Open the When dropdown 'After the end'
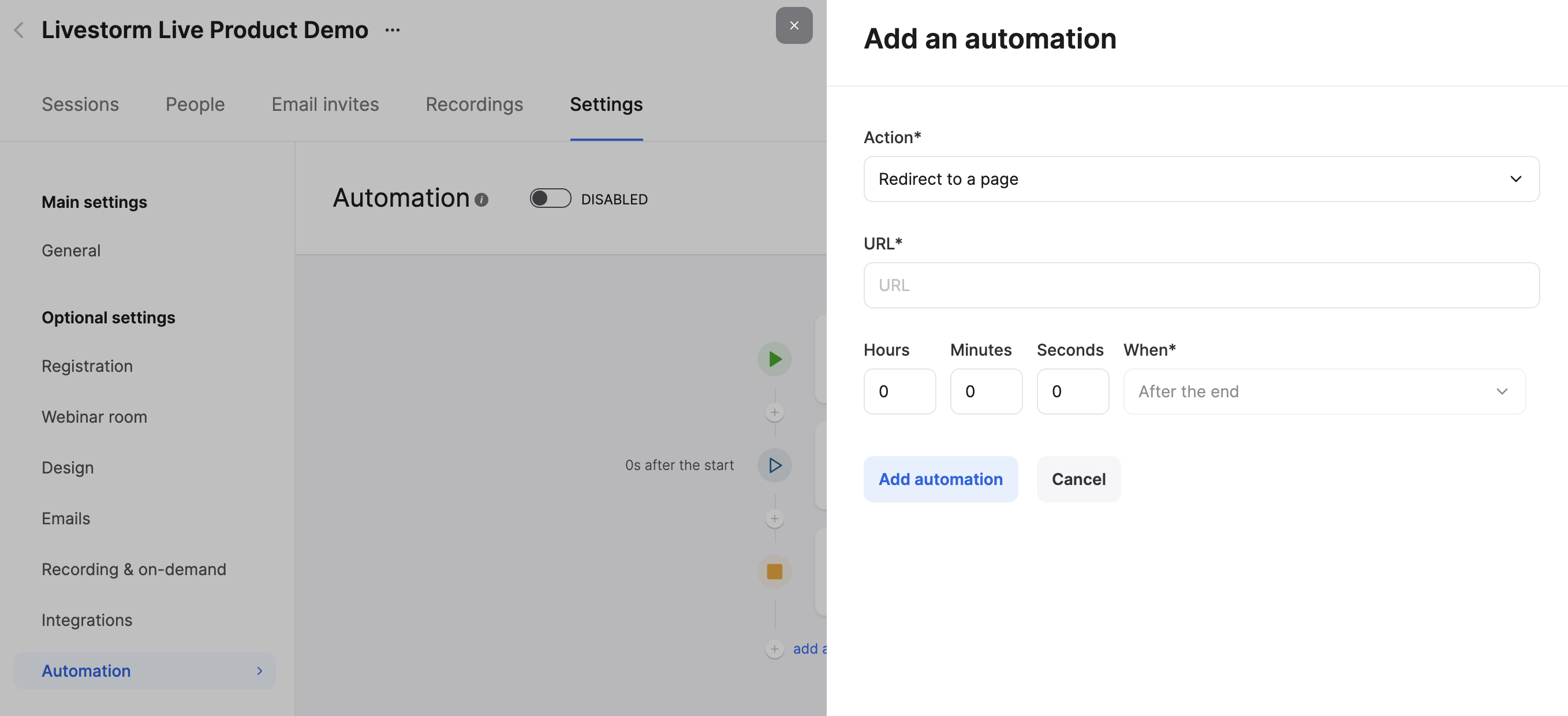This screenshot has width=1568, height=716. pyautogui.click(x=1324, y=391)
